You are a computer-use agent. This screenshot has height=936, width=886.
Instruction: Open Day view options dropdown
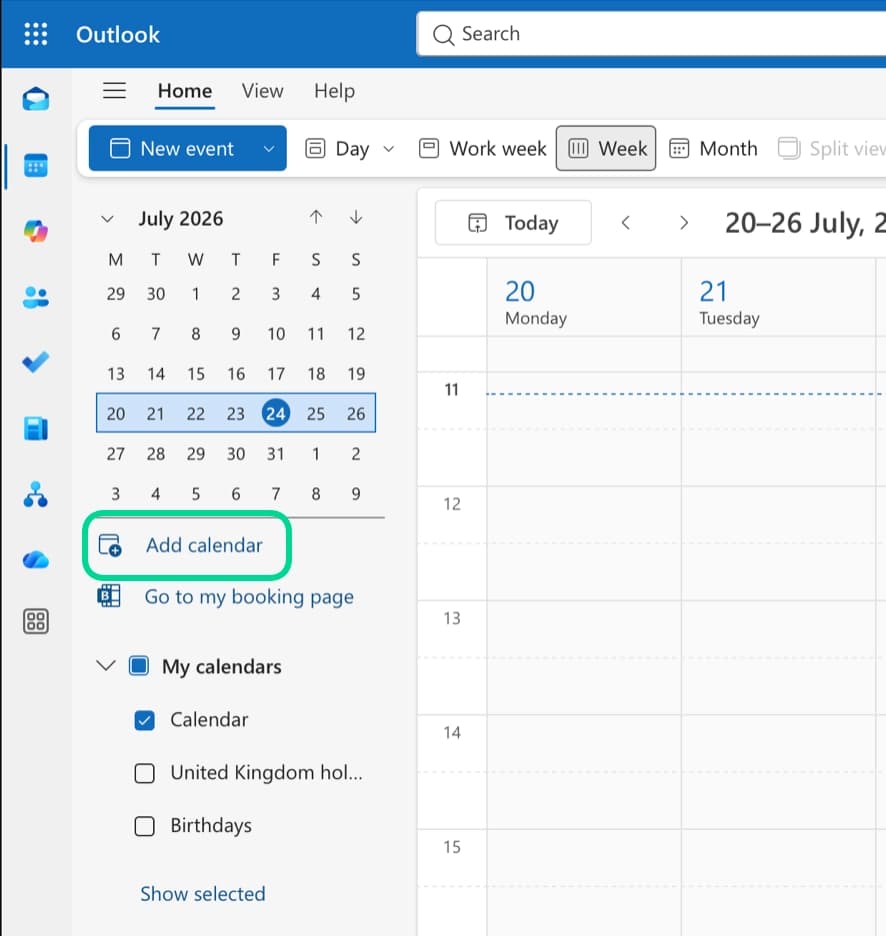(389, 149)
